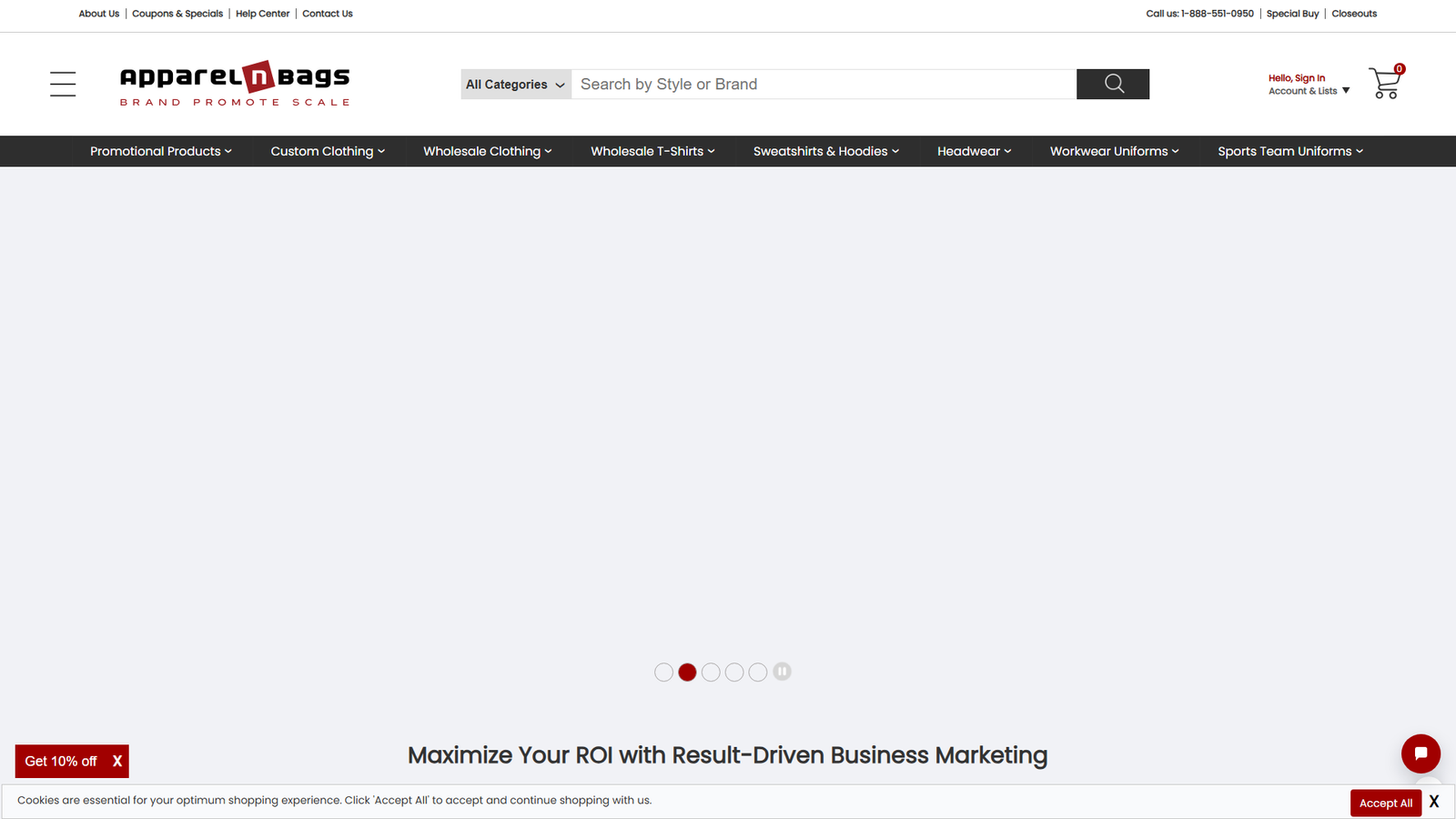
Task: Dismiss the cookie notice with X
Action: (x=1434, y=802)
